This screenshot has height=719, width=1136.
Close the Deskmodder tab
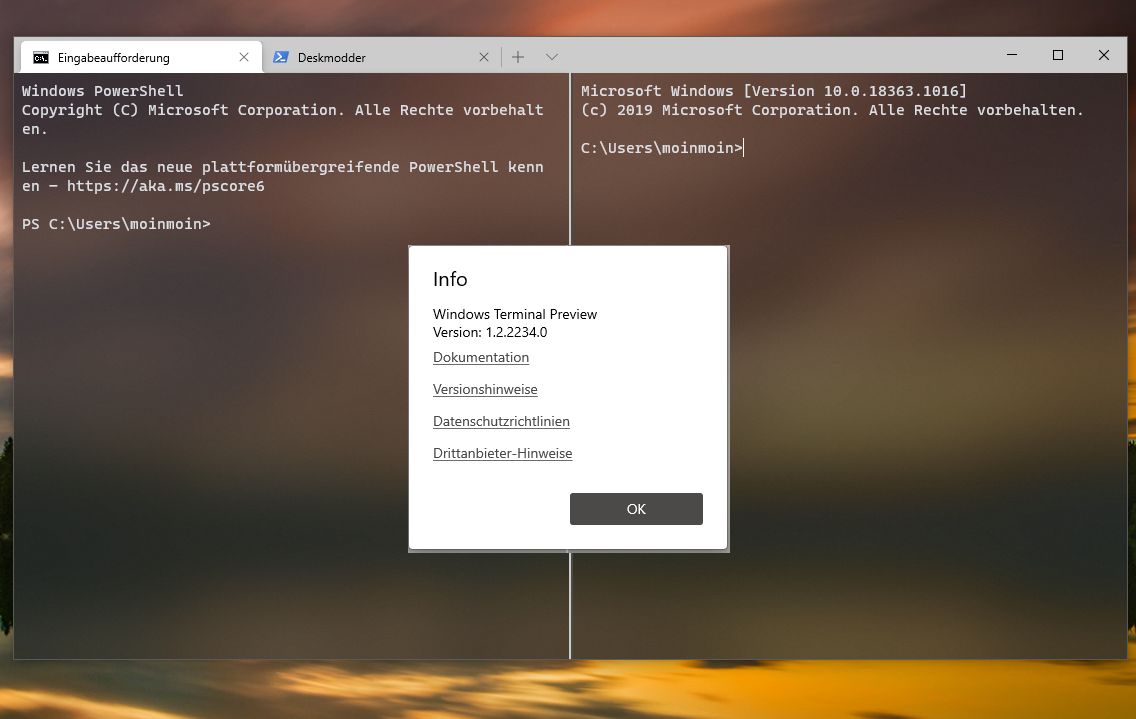tap(484, 57)
